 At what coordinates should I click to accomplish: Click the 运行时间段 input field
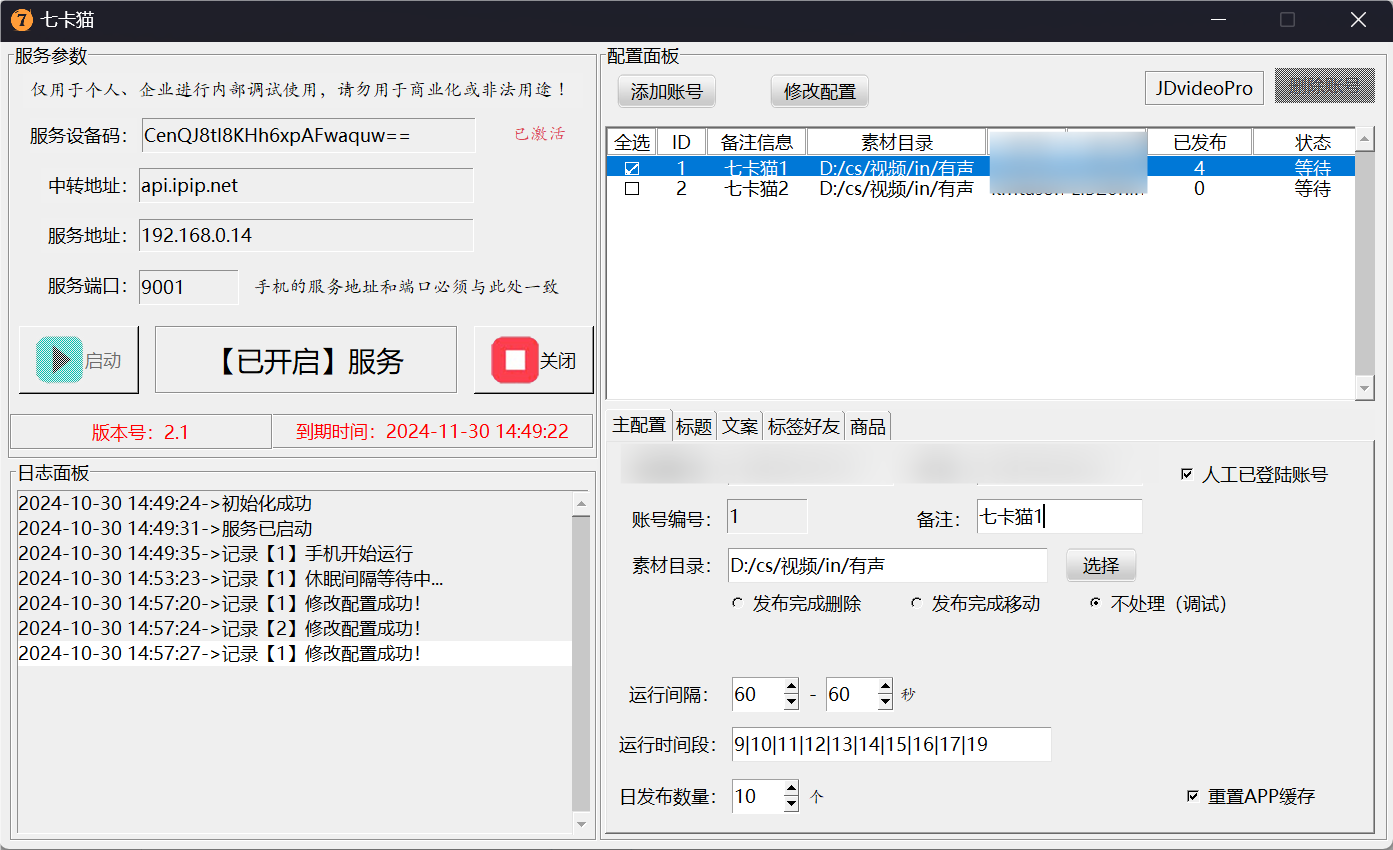tap(891, 744)
